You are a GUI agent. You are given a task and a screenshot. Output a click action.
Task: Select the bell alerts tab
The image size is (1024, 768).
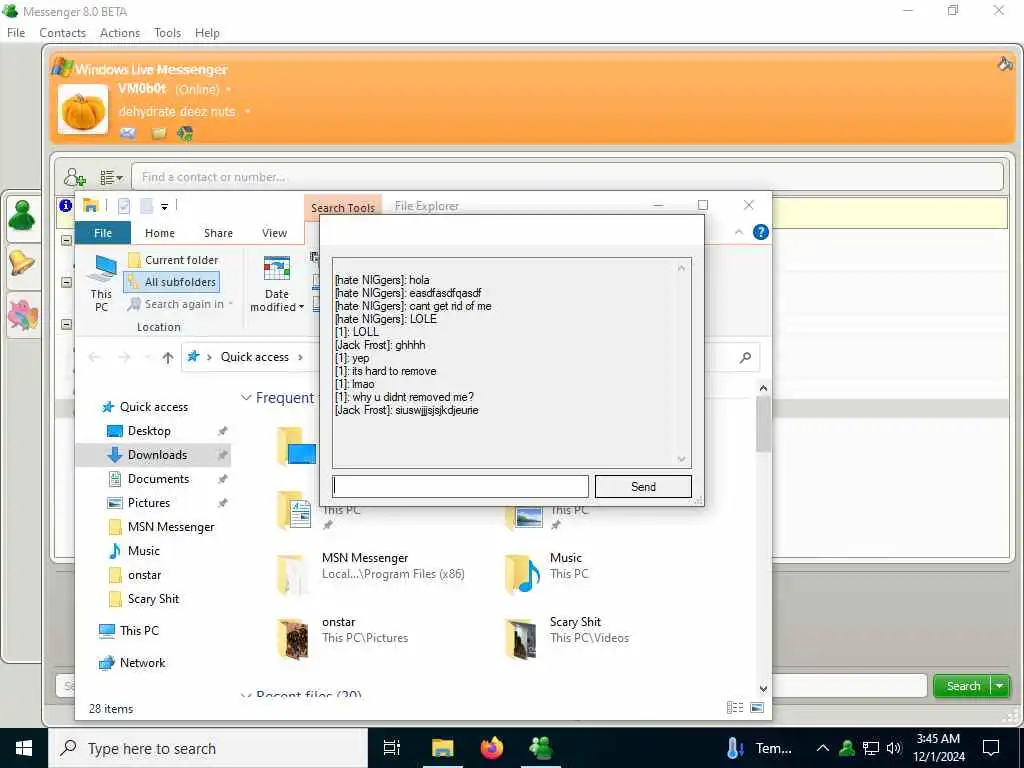pyautogui.click(x=22, y=264)
